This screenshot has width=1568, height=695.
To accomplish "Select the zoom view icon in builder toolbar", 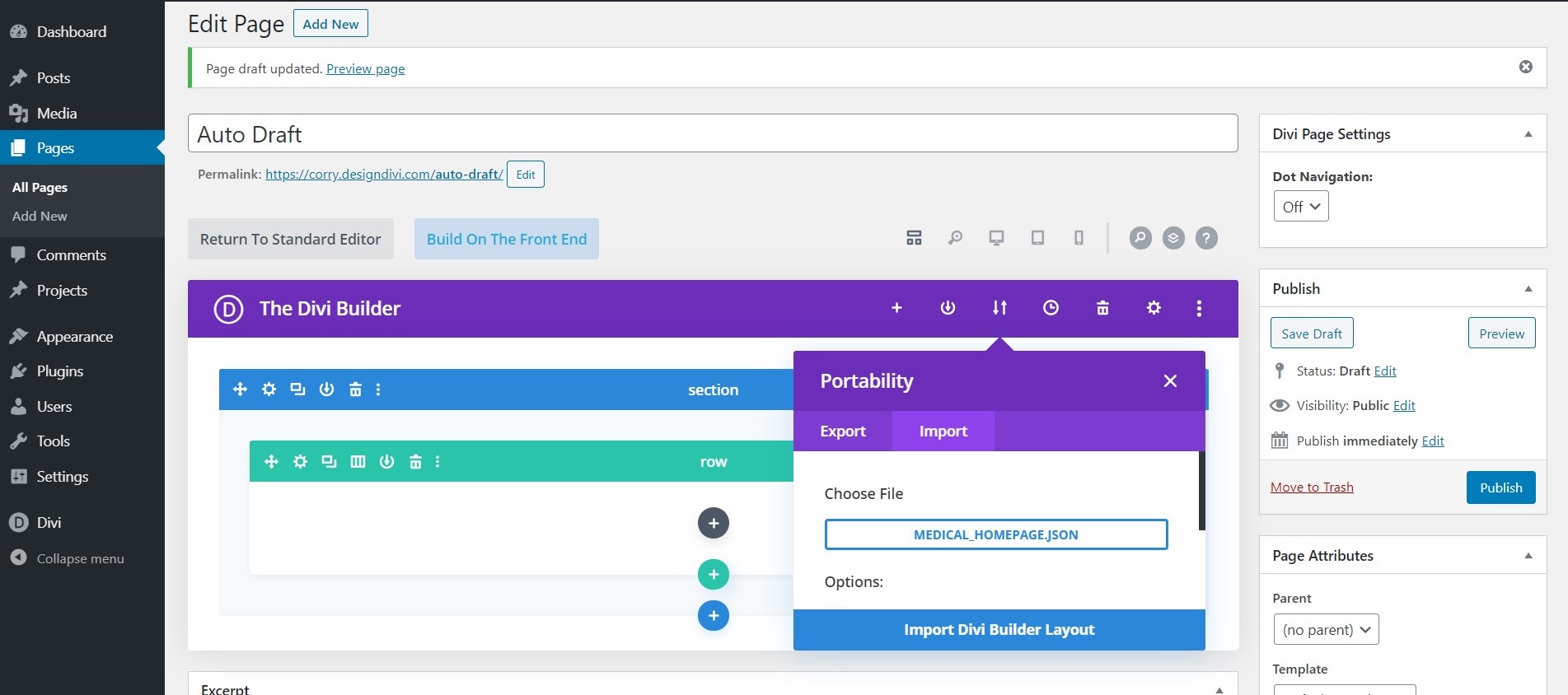I will tap(955, 238).
